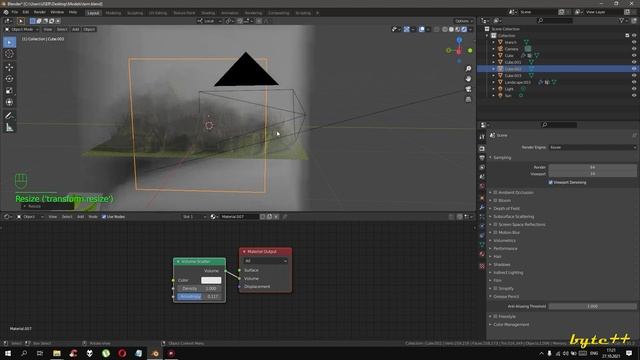640x360 pixels.
Task: Hide the Camera object in outliner
Action: click(634, 49)
